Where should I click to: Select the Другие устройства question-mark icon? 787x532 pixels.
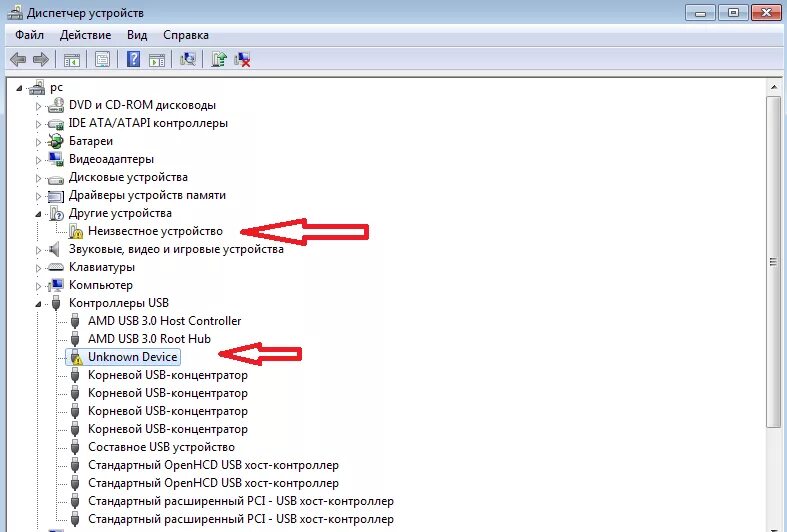click(56, 213)
